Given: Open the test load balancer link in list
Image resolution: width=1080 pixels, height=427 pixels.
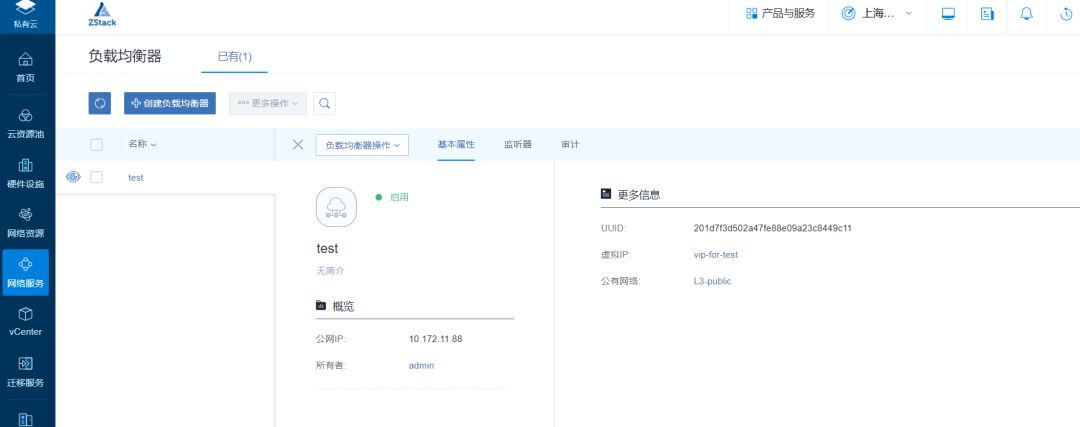Looking at the screenshot, I should pos(136,177).
